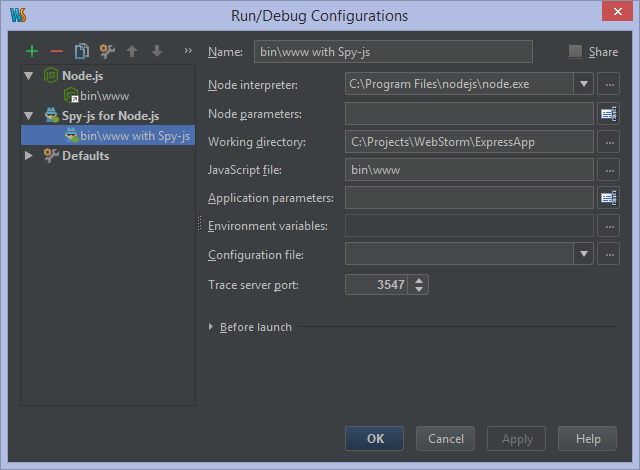Focus the Node parameters field
The height and width of the screenshot is (470, 640).
coord(469,114)
